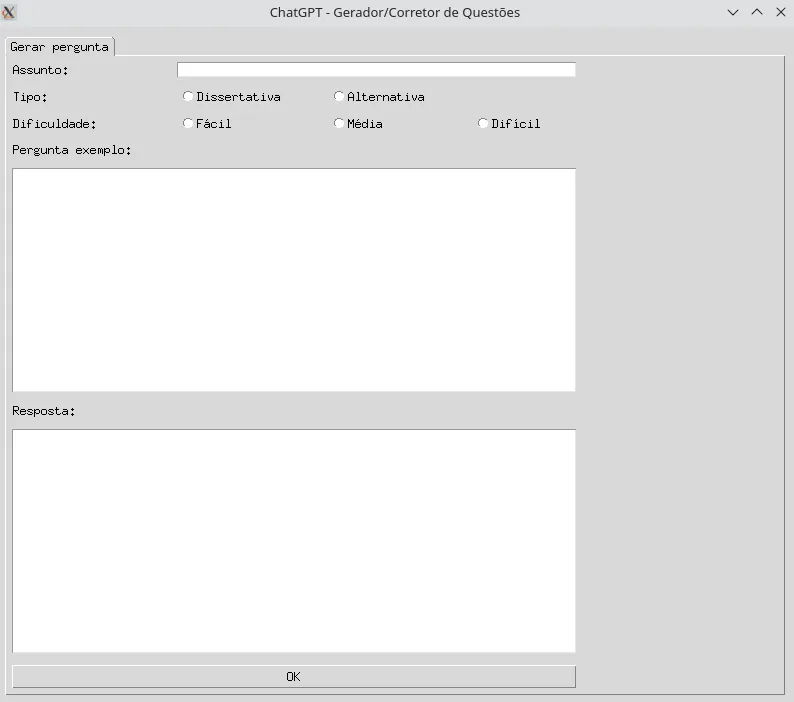Image resolution: width=794 pixels, height=702 pixels.
Task: Choose Difícil difficulty
Action: click(509, 124)
